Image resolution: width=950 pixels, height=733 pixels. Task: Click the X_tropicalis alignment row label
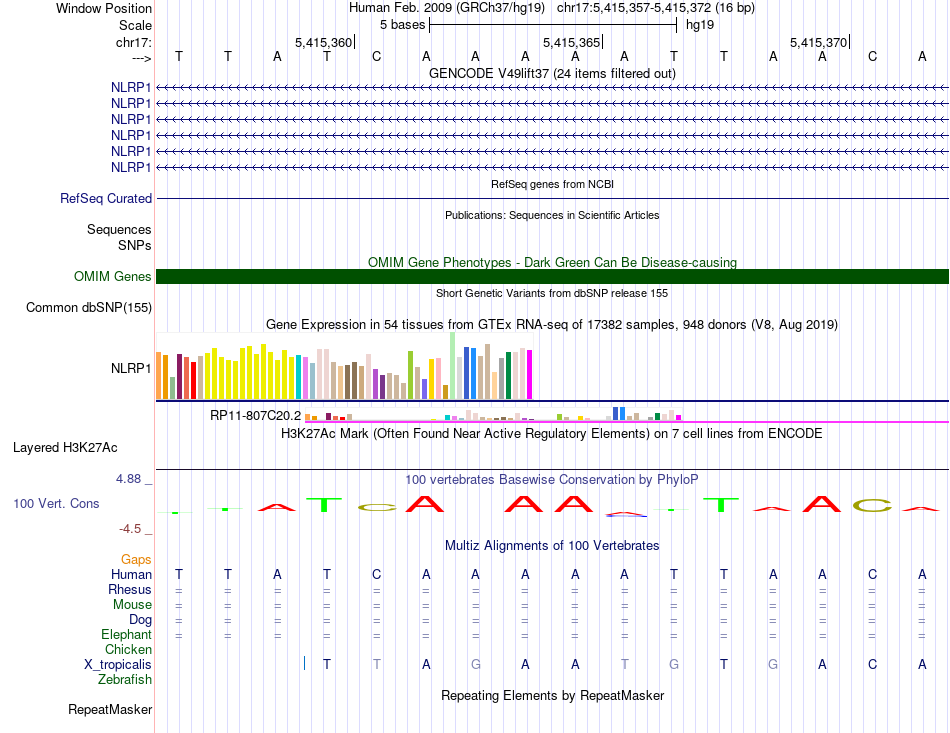pos(118,665)
